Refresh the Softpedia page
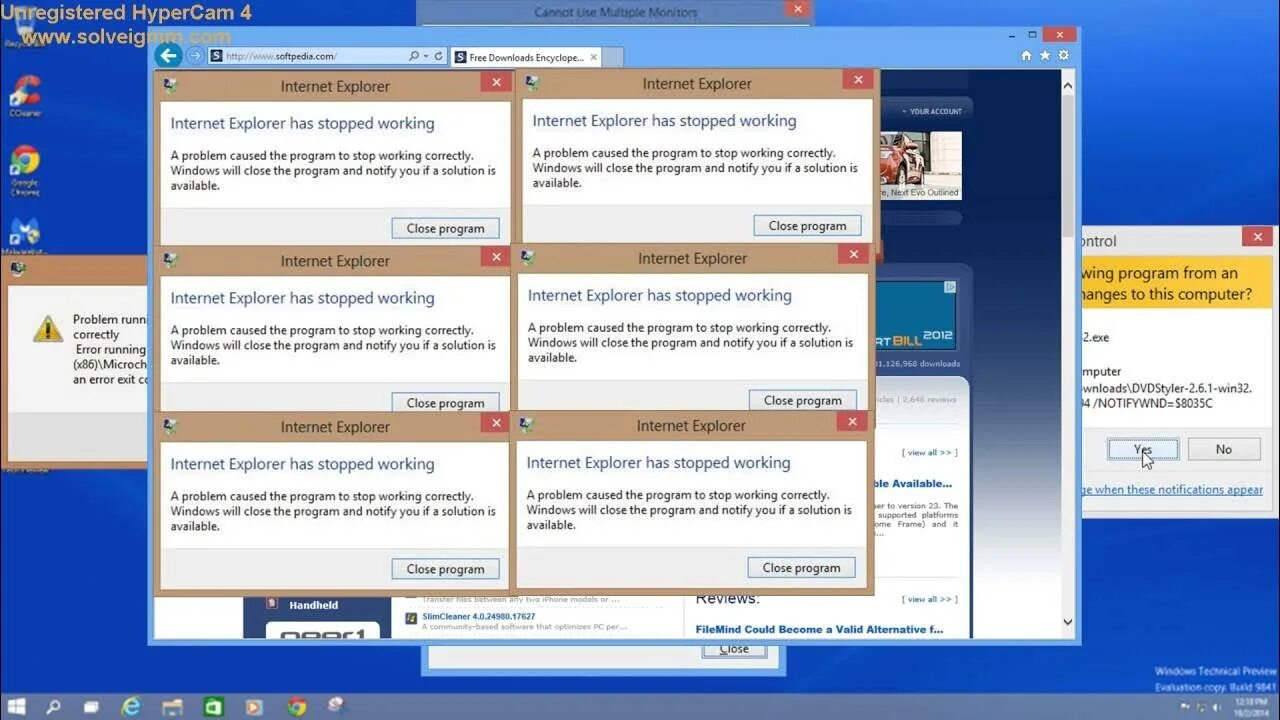Screen dimensions: 1280x720 pos(438,56)
